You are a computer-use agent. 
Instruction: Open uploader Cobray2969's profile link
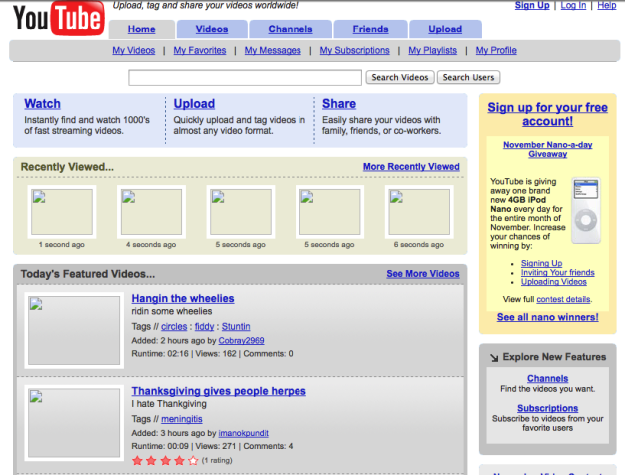coord(244,340)
